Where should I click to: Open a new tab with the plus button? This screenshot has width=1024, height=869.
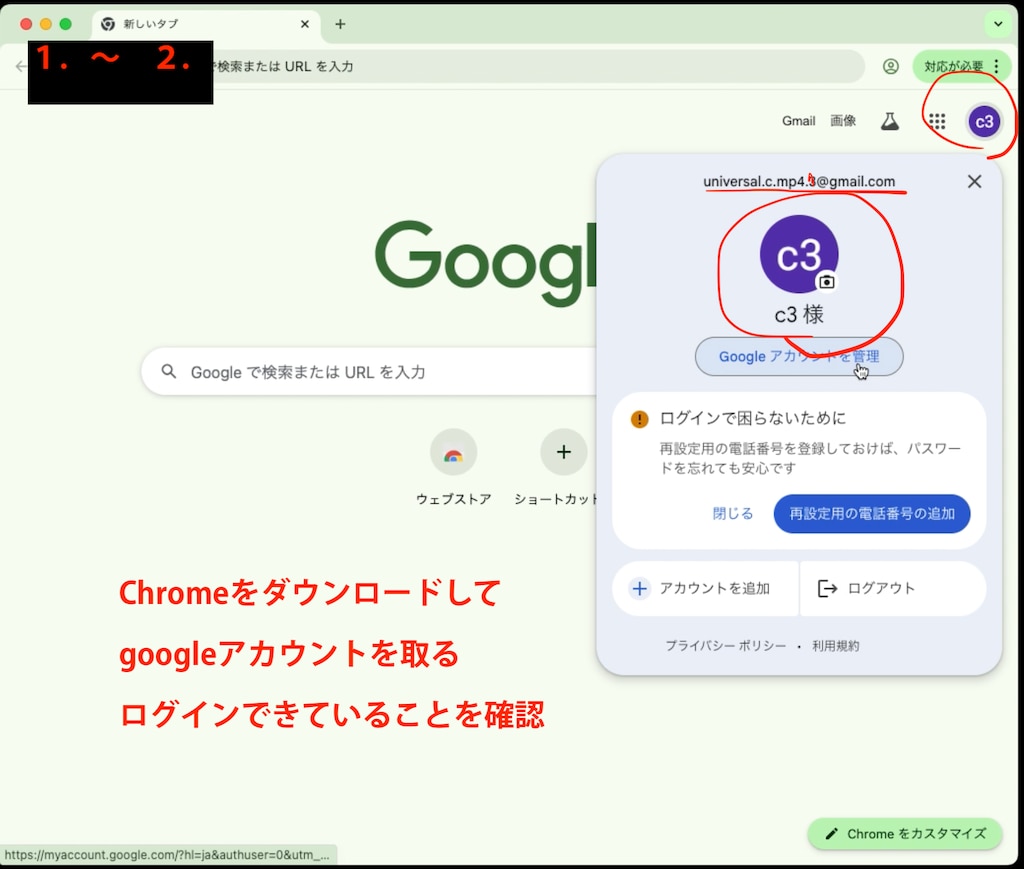tap(342, 24)
